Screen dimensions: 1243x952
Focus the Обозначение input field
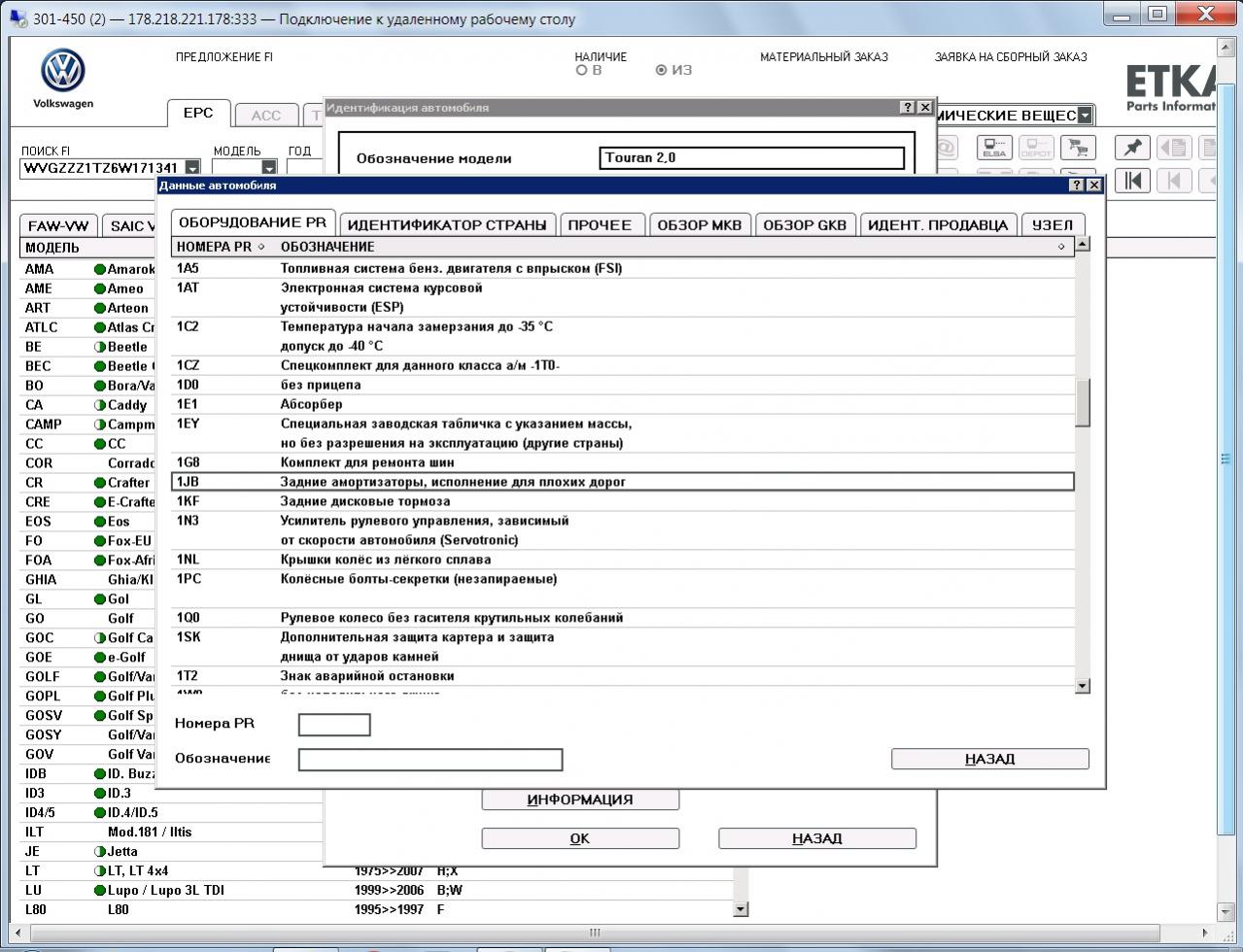click(x=431, y=760)
